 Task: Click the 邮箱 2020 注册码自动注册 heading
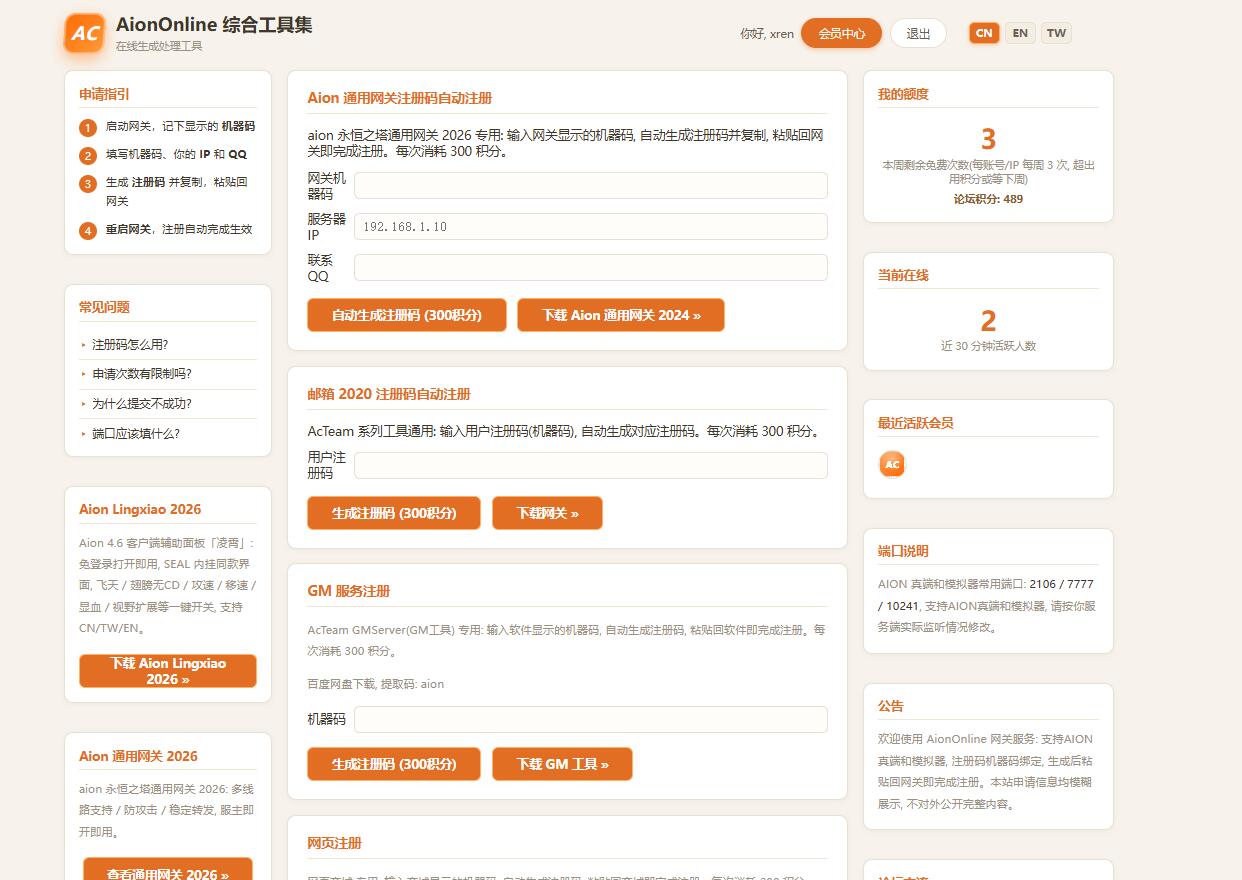pos(389,394)
